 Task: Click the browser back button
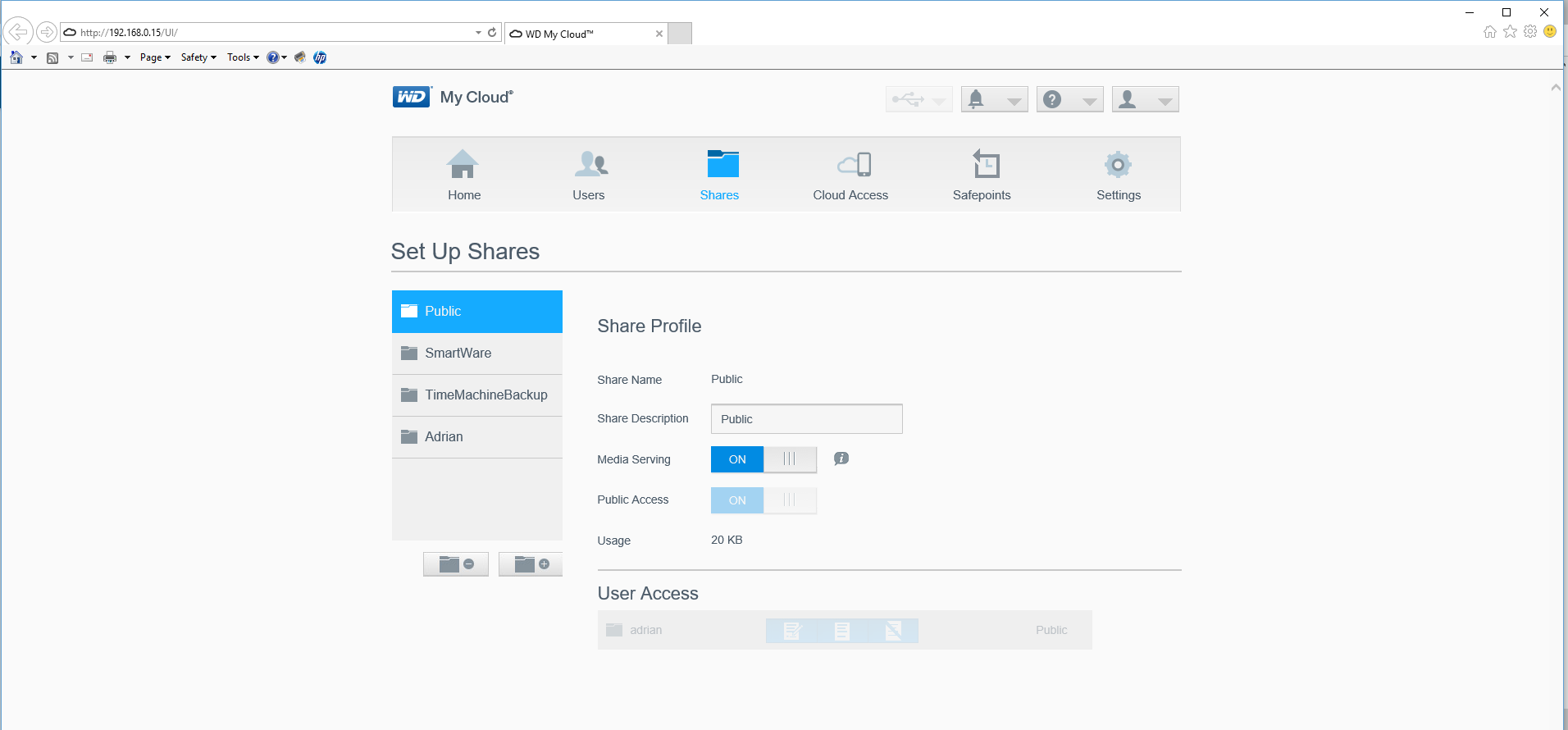(17, 32)
